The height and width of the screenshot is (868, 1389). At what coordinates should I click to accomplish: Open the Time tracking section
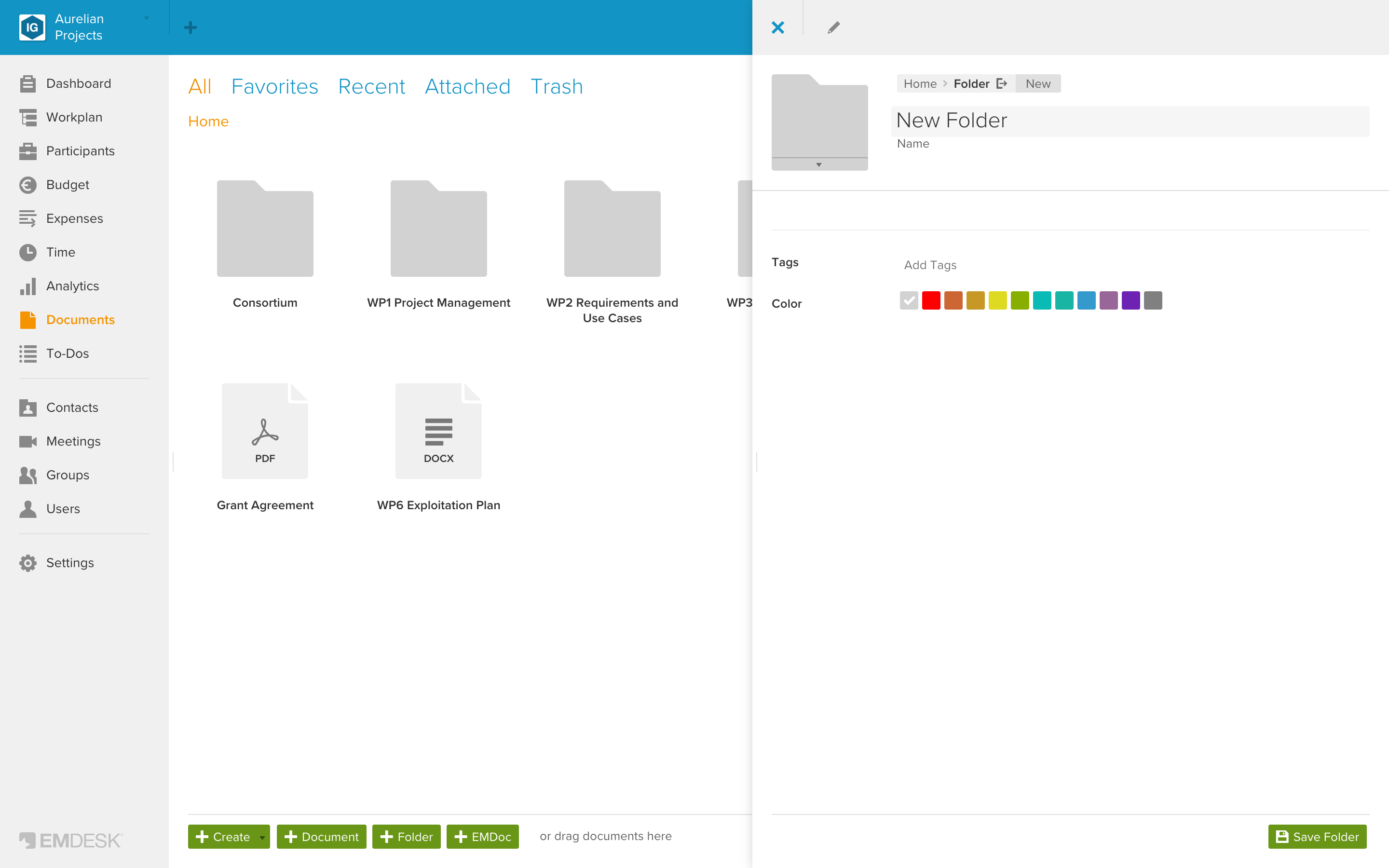click(x=47, y=253)
